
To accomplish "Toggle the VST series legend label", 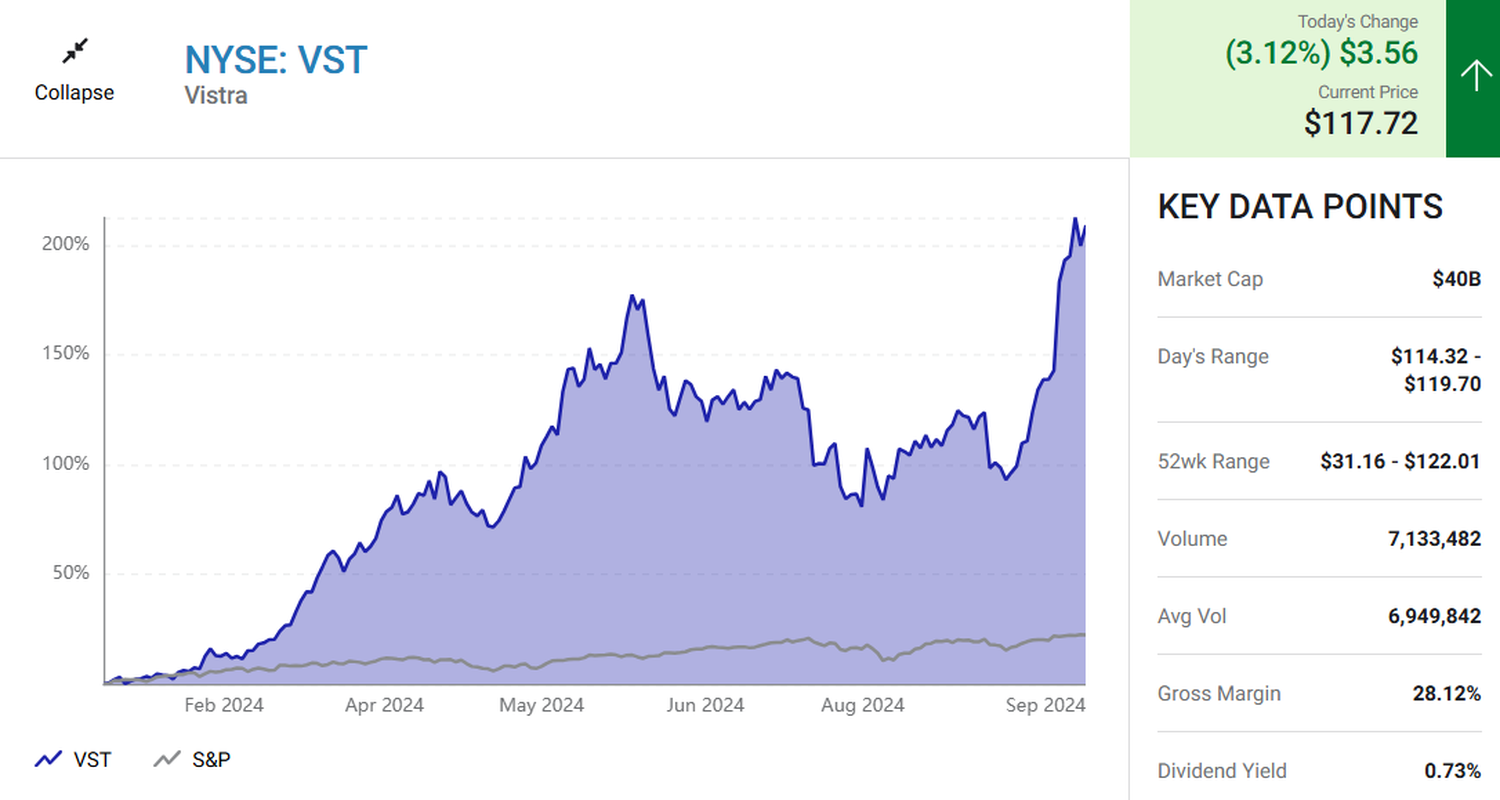I will tap(92, 760).
